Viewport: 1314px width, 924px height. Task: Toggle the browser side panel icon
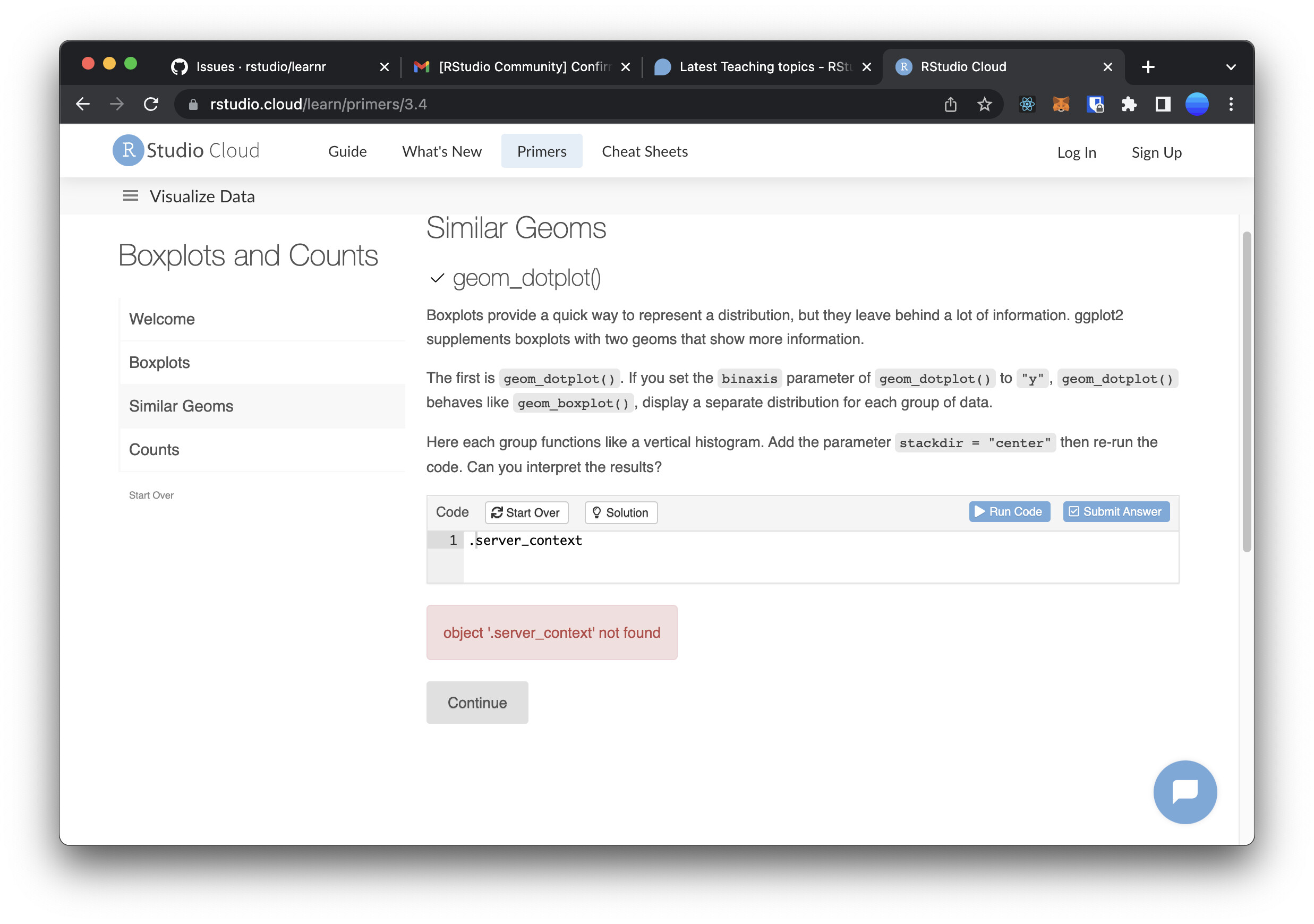pos(1163,104)
